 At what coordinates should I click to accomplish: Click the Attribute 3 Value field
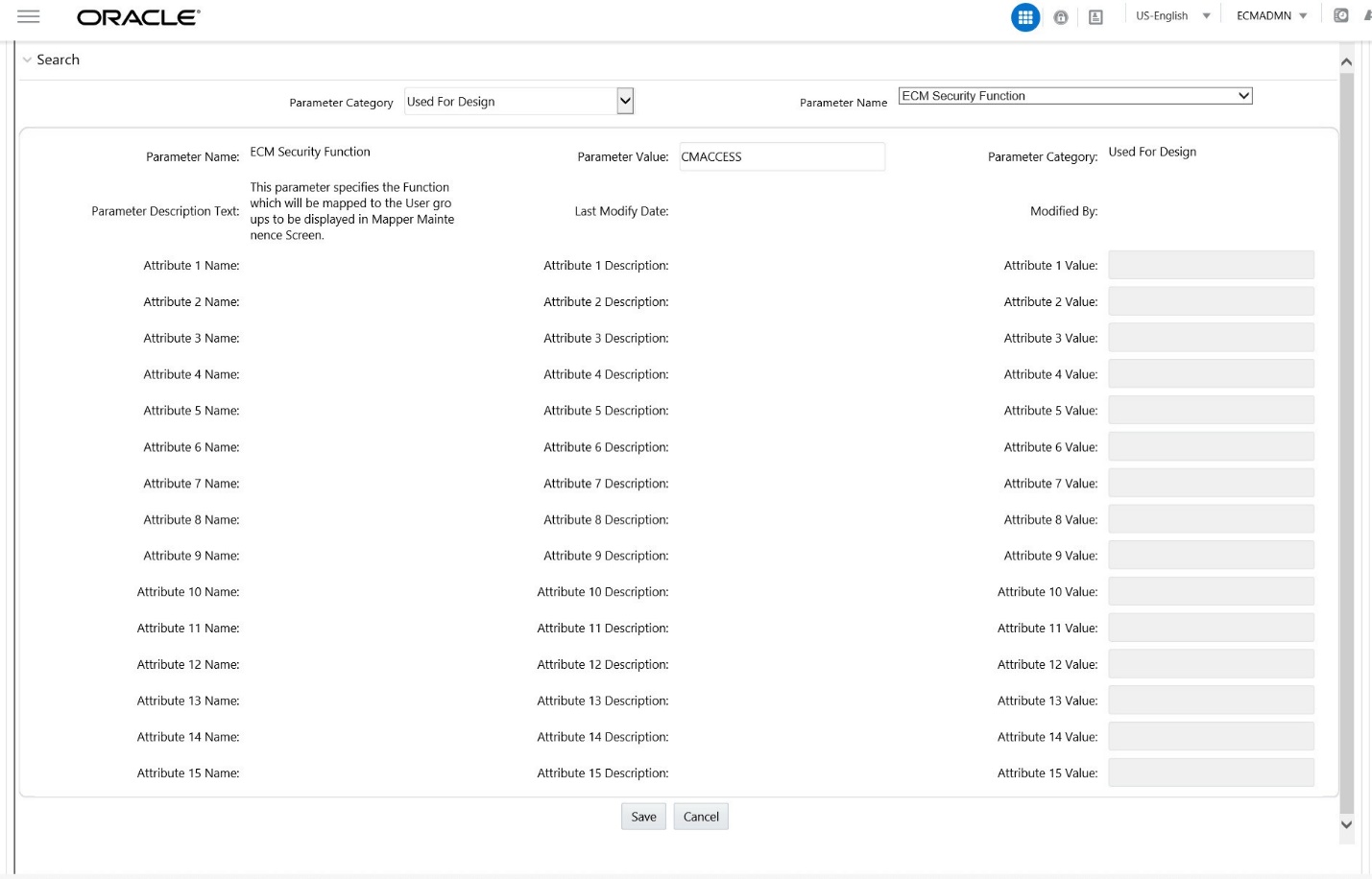(x=1211, y=338)
